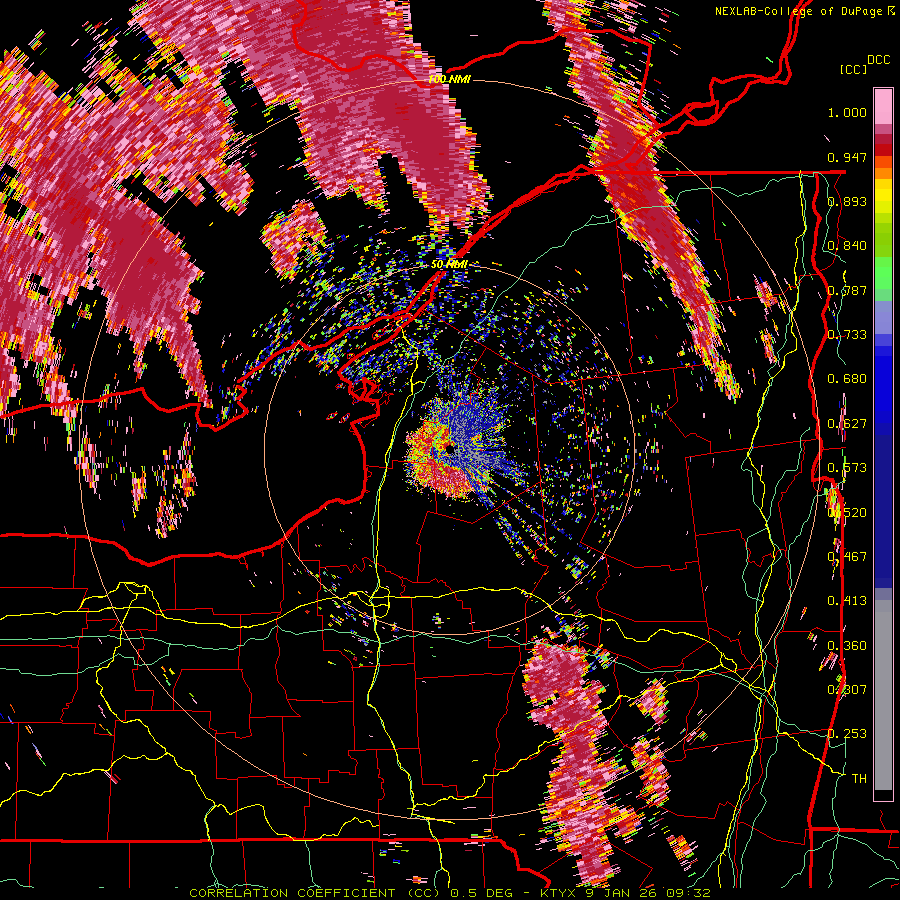Click the 0.520 color scale value
This screenshot has height=900, width=900.
[x=847, y=513]
